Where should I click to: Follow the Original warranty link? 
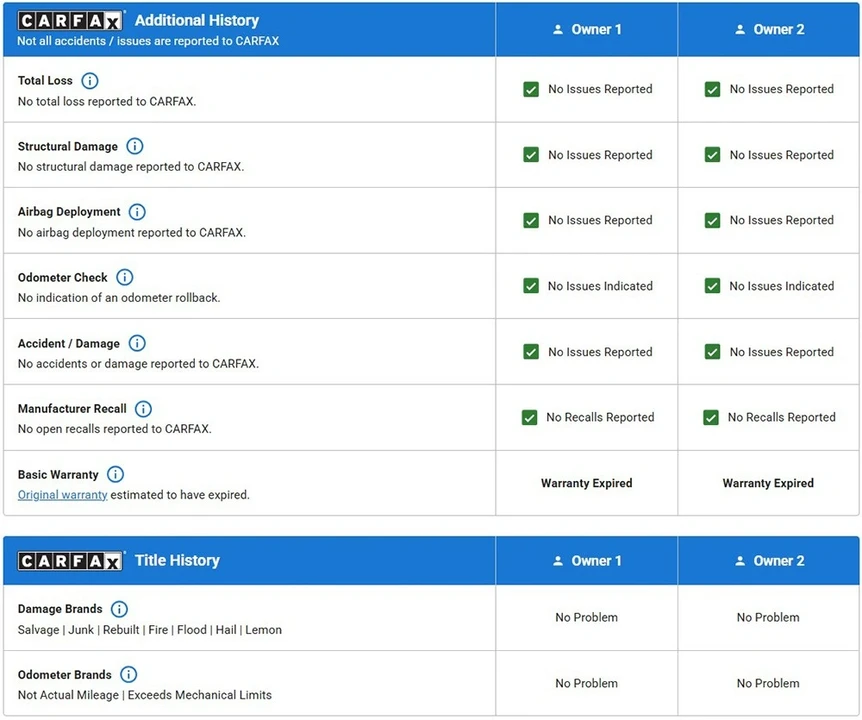[x=63, y=495]
